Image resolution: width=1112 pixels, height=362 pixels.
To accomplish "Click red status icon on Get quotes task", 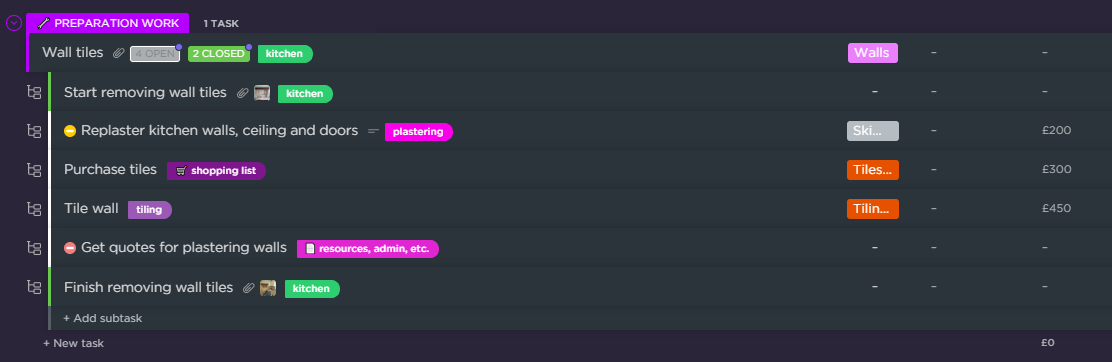I will coord(70,248).
